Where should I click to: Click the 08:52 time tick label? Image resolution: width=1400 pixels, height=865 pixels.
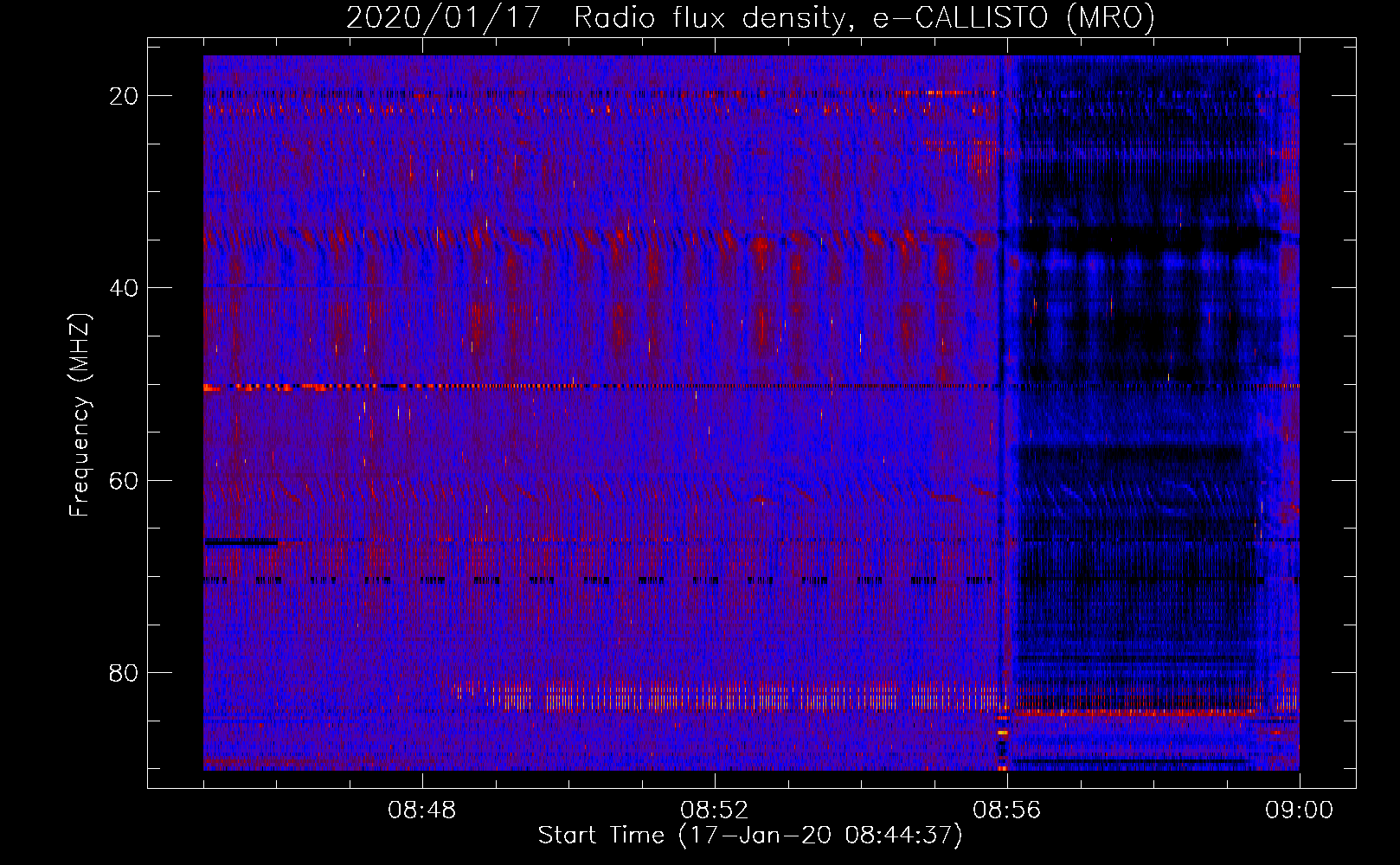click(715, 811)
